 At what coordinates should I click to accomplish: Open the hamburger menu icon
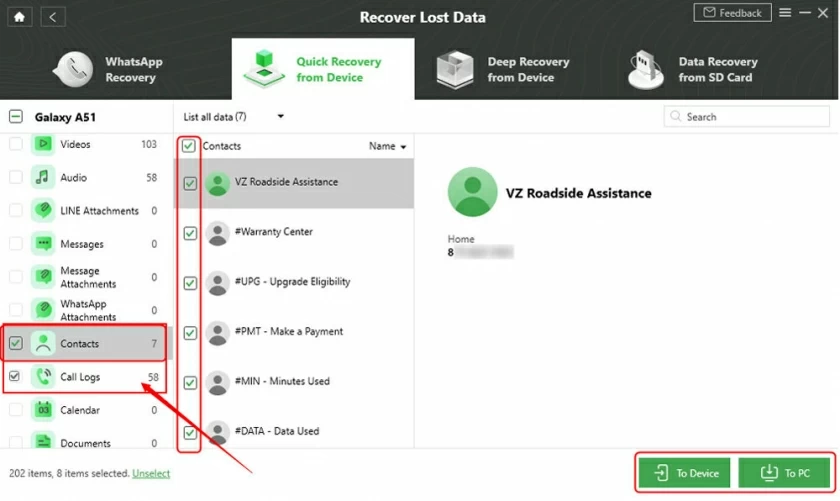pyautogui.click(x=784, y=14)
